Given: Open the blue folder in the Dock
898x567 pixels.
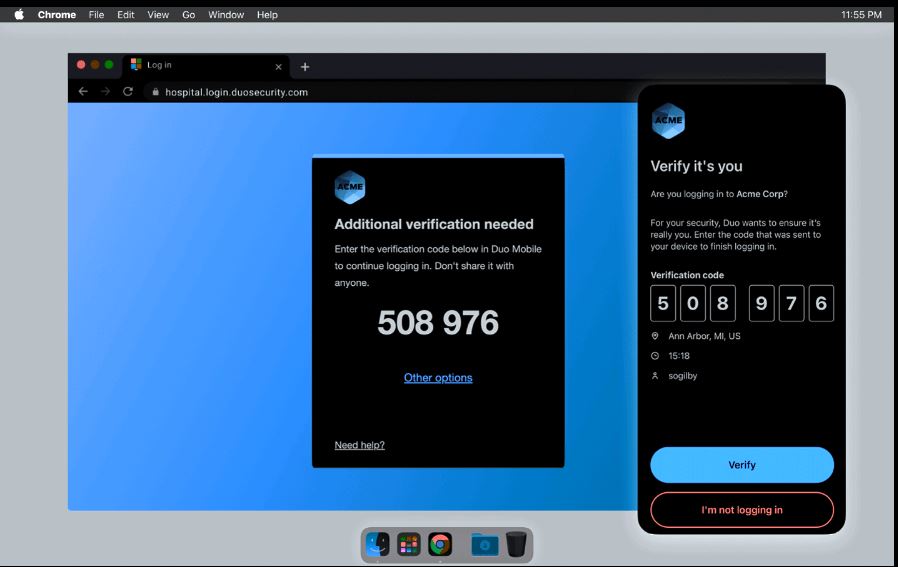Looking at the screenshot, I should (485, 545).
